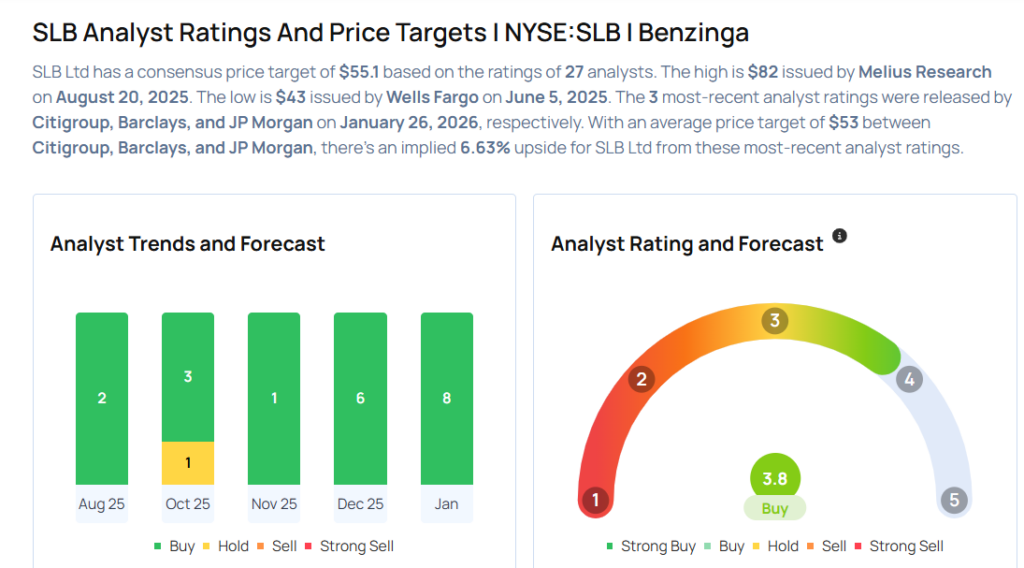Viewport: 1024px width, 568px height.
Task: Click the Aug 25 green bar
Action: pyautogui.click(x=102, y=398)
